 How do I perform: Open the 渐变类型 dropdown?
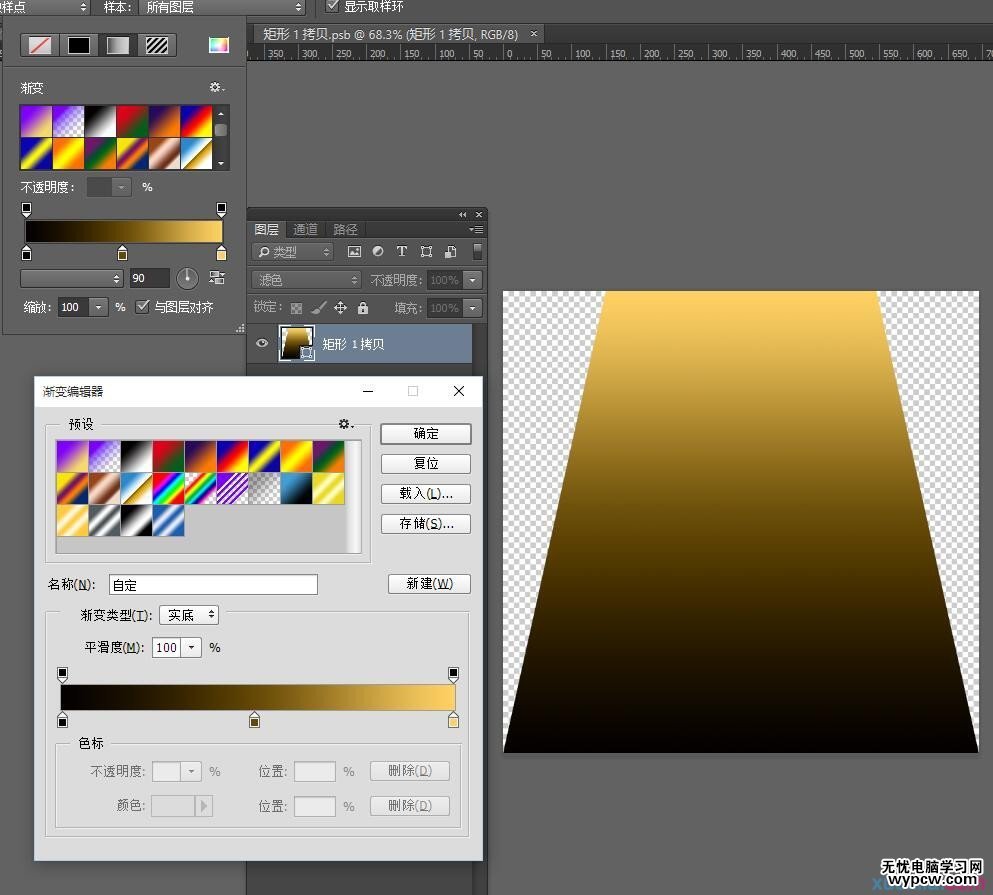[x=189, y=615]
